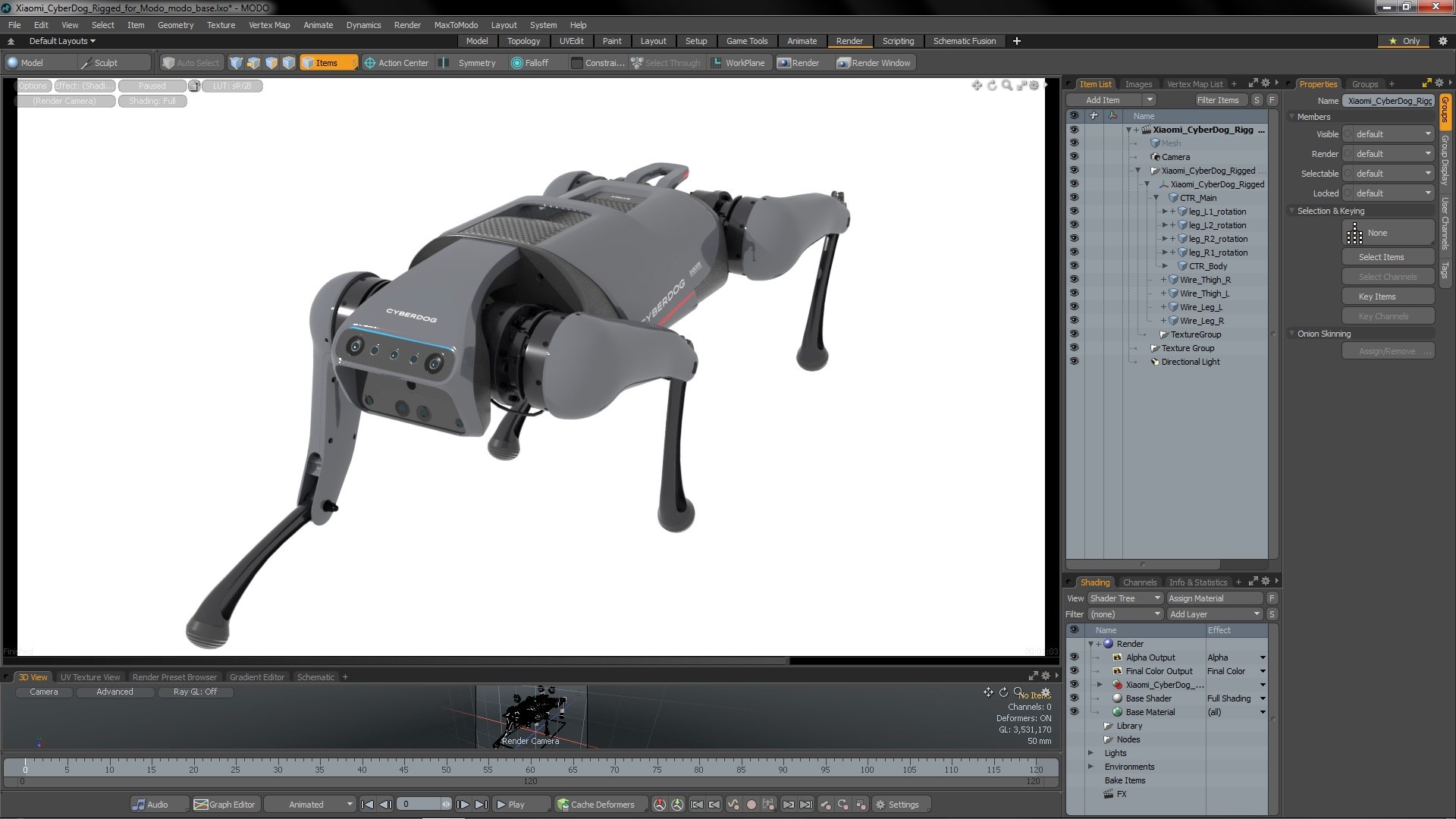Open the Properties panel gear options
The height and width of the screenshot is (819, 1456).
click(1439, 83)
